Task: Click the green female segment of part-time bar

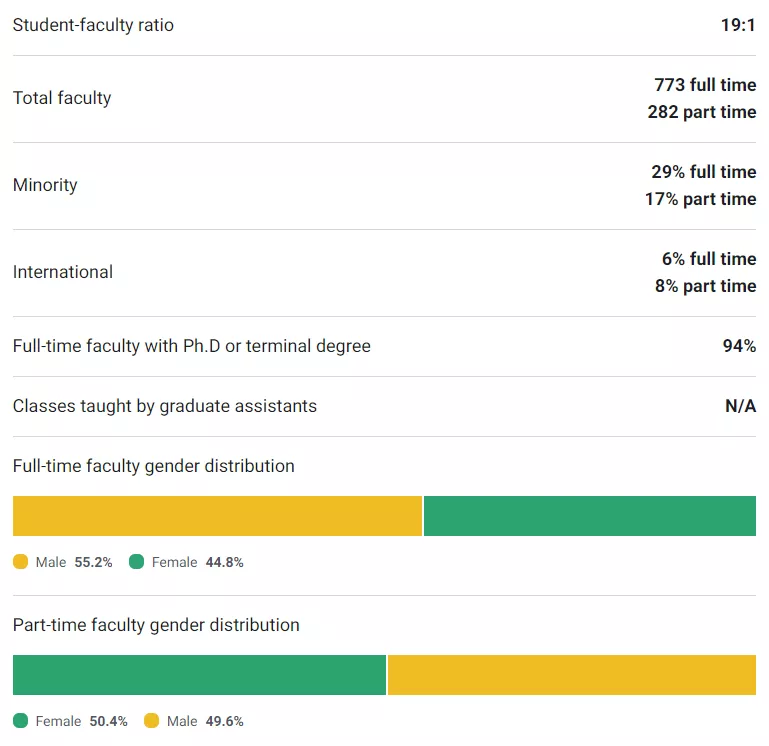Action: tap(199, 675)
